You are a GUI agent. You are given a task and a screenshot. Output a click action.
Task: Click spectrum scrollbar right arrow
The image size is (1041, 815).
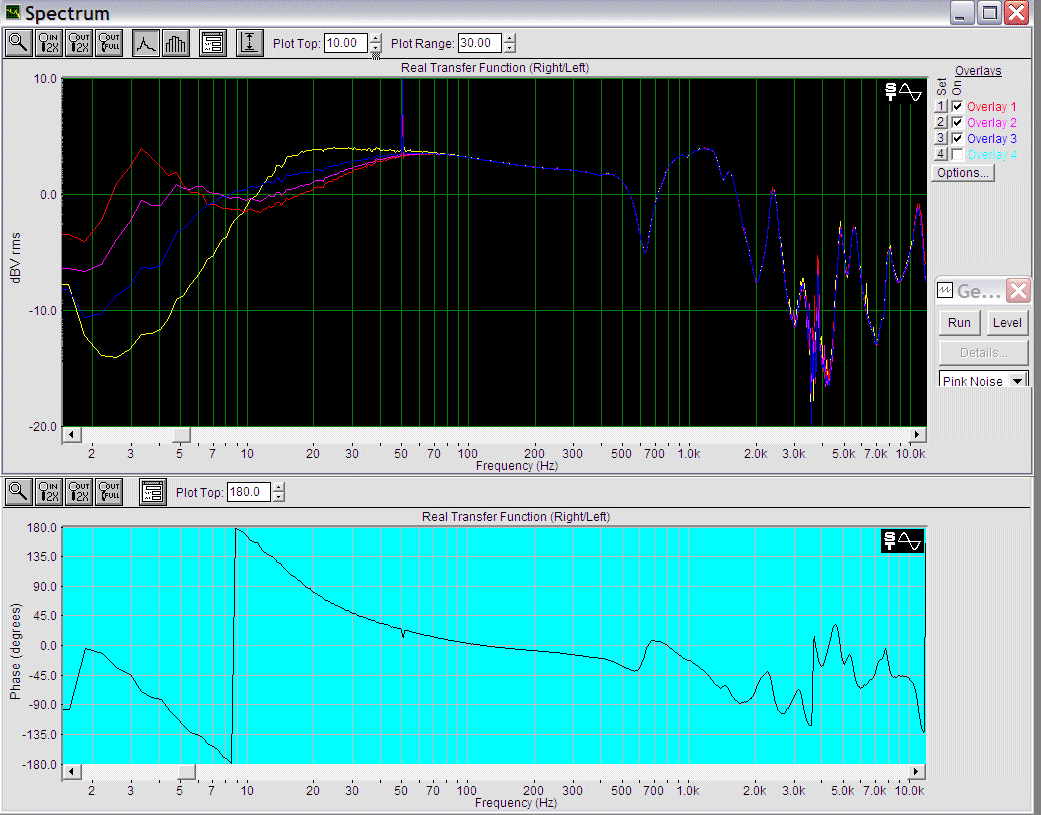917,435
